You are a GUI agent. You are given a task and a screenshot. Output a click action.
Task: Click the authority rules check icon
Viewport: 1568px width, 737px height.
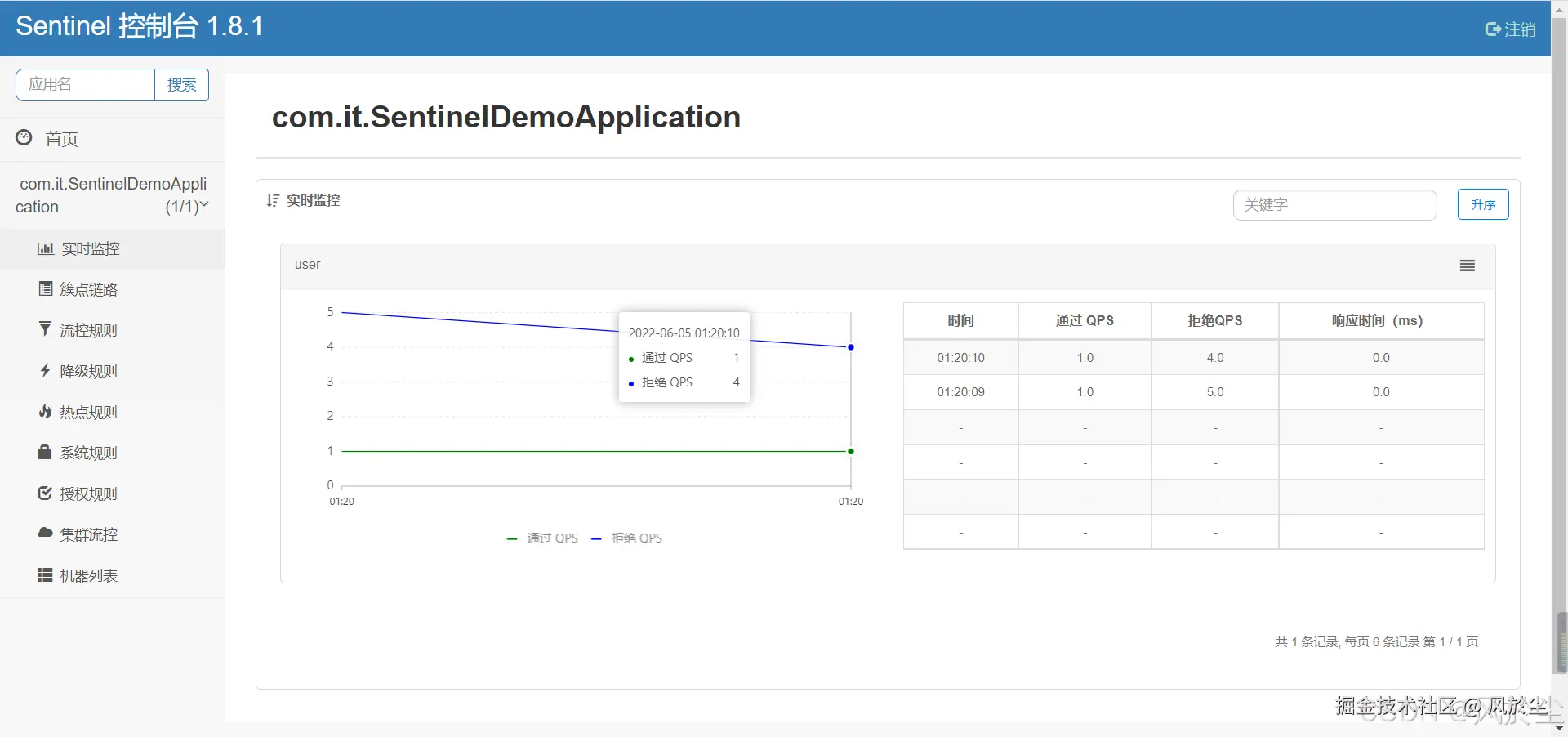pos(45,493)
